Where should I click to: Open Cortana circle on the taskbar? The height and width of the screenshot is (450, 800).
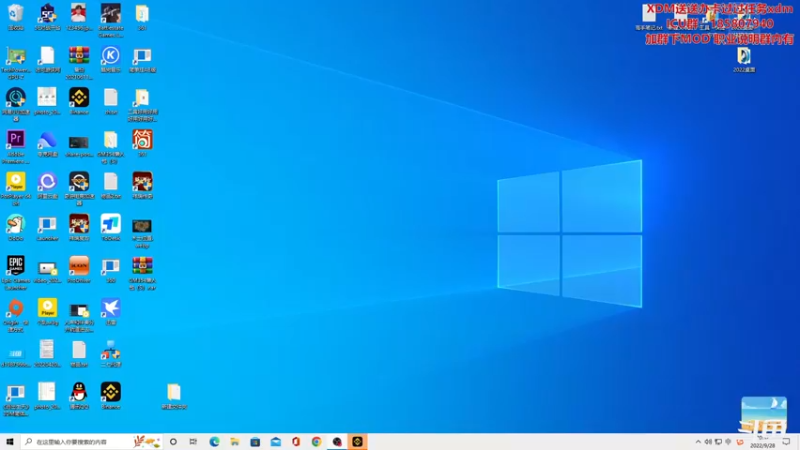pos(173,442)
